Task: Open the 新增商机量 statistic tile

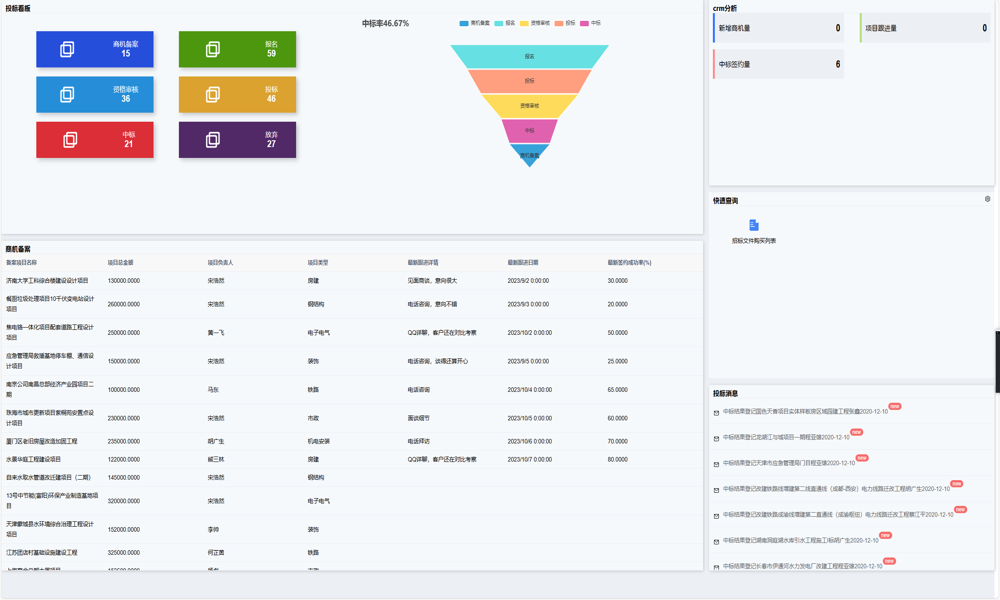Action: [778, 28]
